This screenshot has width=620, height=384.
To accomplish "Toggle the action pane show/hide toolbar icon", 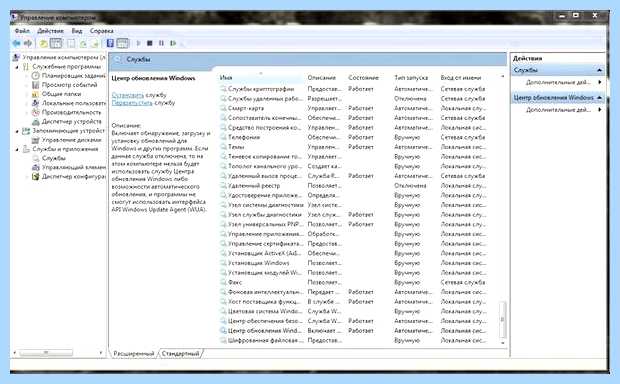I will 123,43.
